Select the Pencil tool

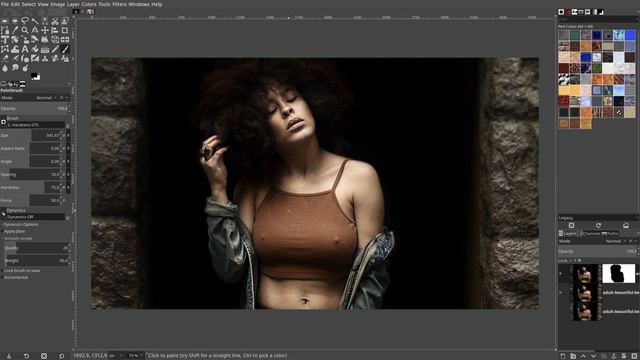pyautogui.click(x=55, y=49)
